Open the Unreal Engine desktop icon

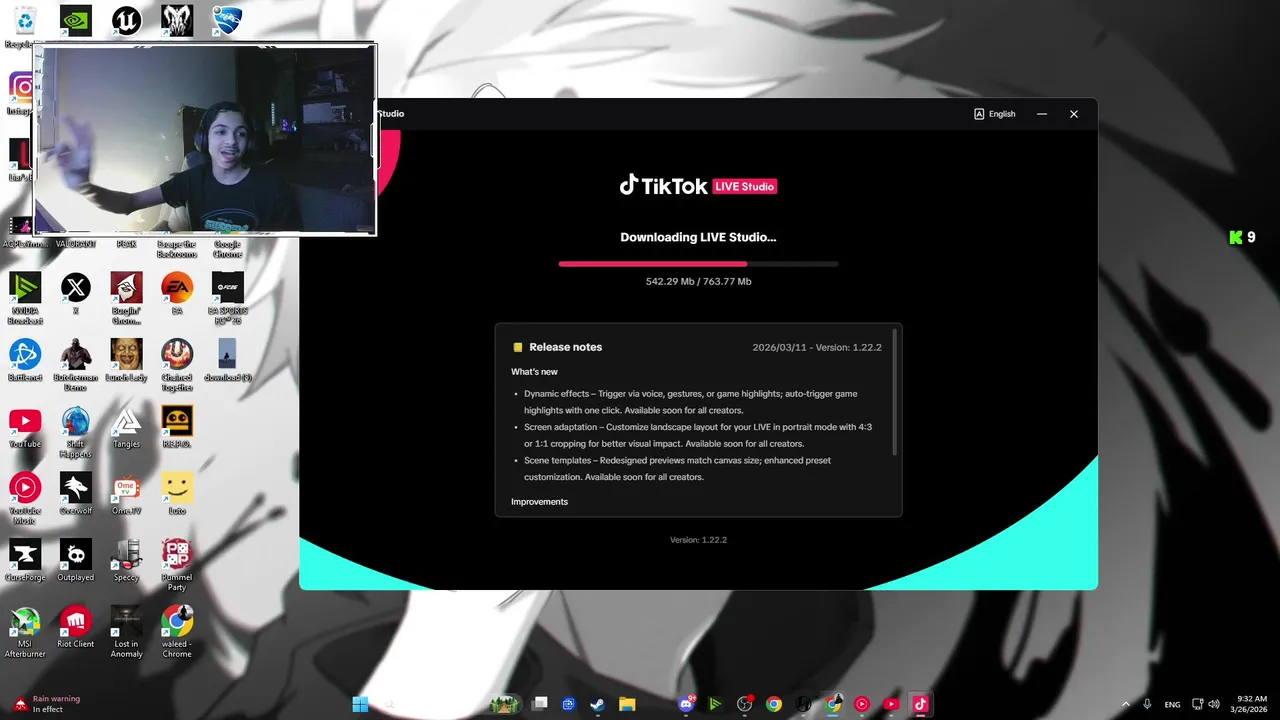pos(126,21)
